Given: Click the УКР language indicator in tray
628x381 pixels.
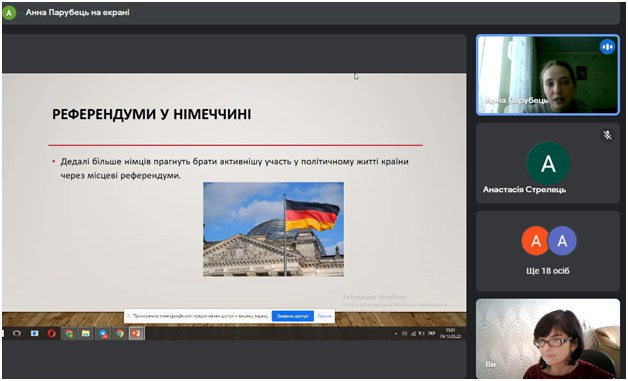Looking at the screenshot, I should click(x=431, y=333).
